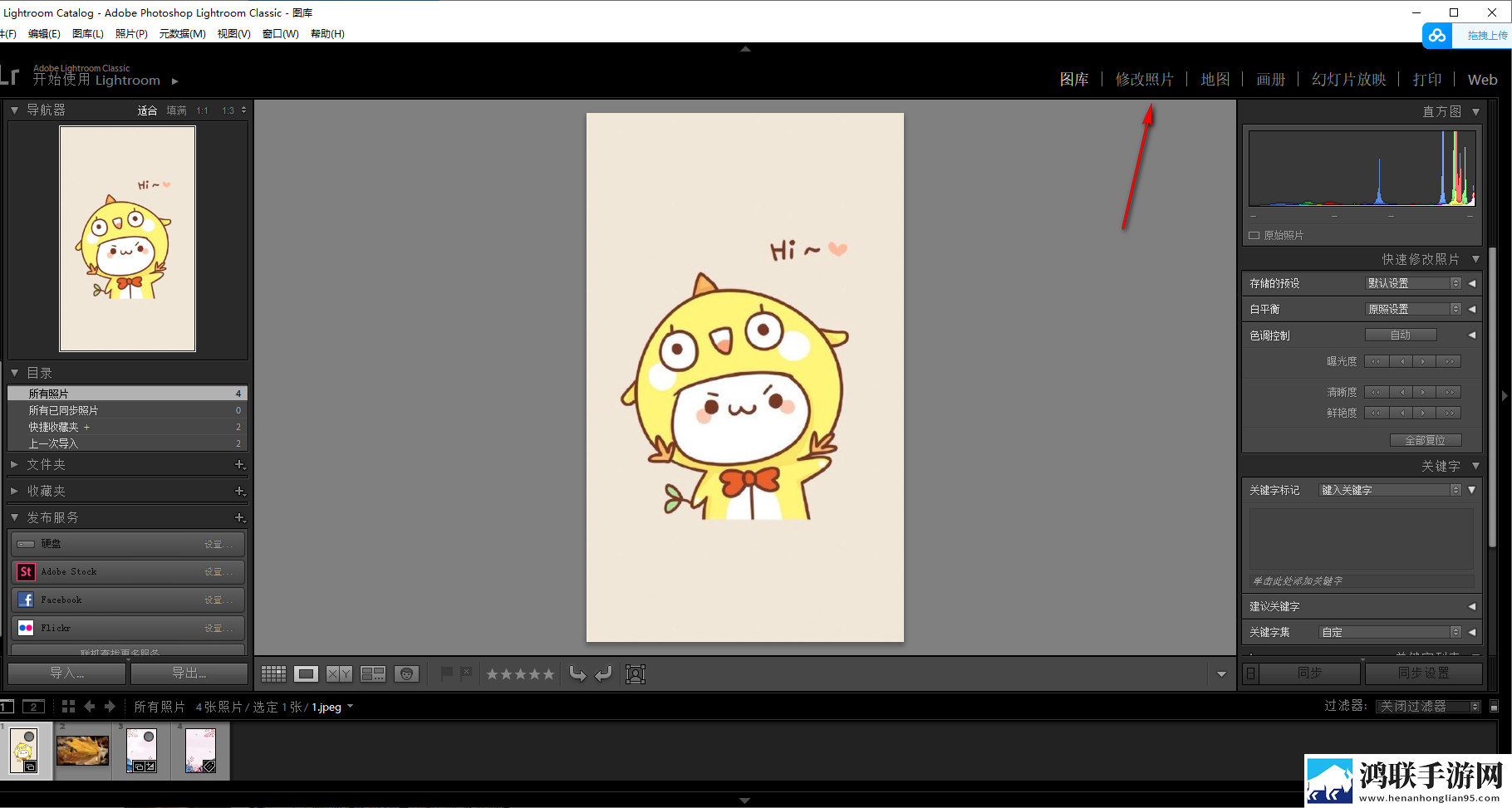Set the star rating in the toolbar
1512x808 pixels.
(520, 674)
